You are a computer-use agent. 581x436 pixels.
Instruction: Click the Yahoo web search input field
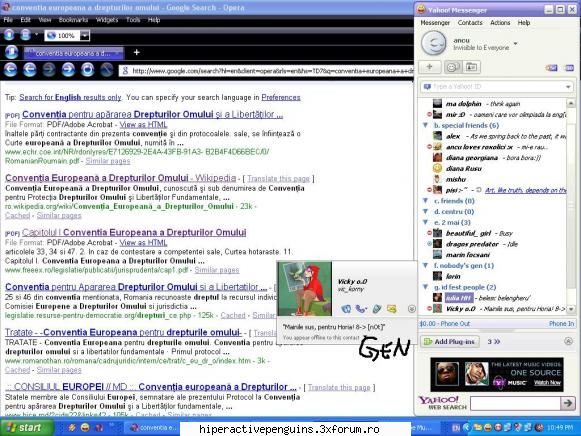click(515, 403)
